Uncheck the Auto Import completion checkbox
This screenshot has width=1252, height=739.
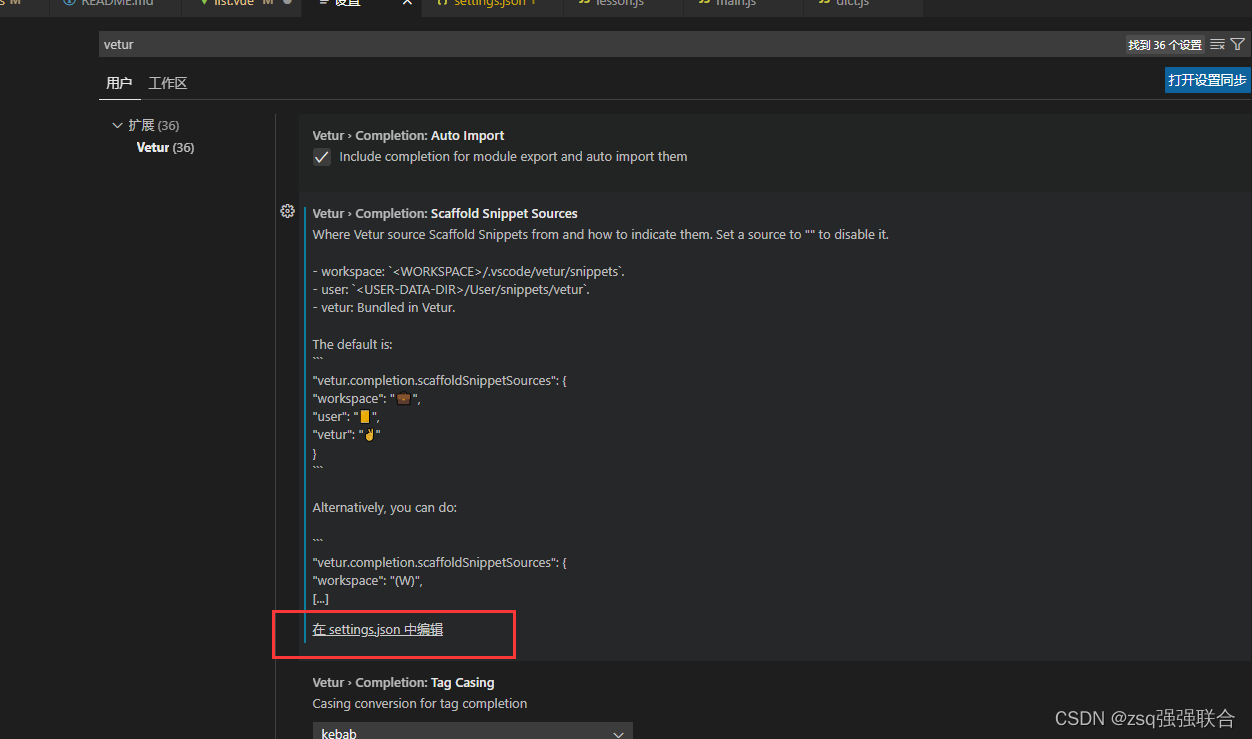point(321,156)
